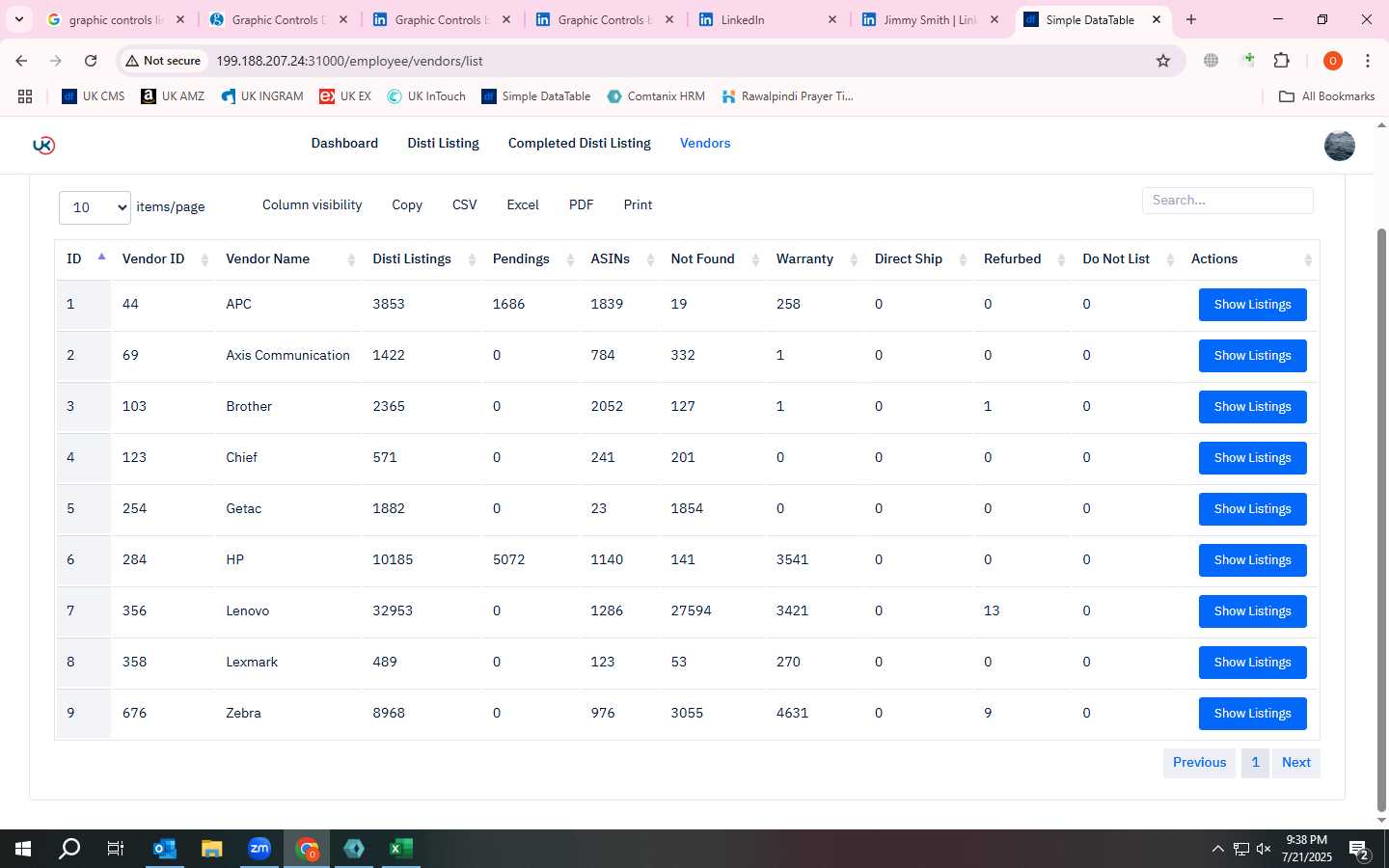This screenshot has width=1389, height=868.
Task: Open Completed Disti Listing nav item
Action: click(579, 143)
